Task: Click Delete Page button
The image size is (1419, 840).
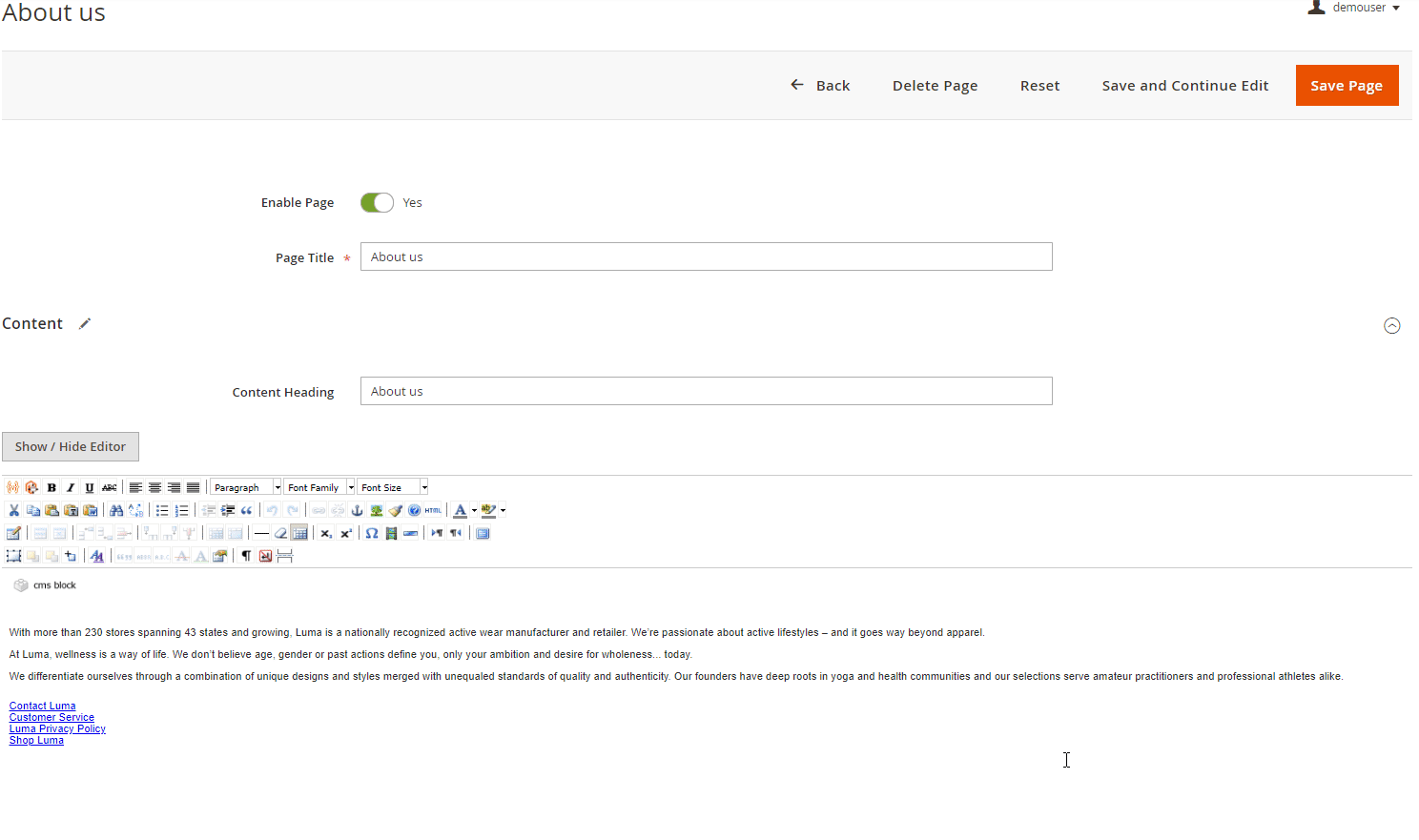Action: pyautogui.click(x=935, y=85)
